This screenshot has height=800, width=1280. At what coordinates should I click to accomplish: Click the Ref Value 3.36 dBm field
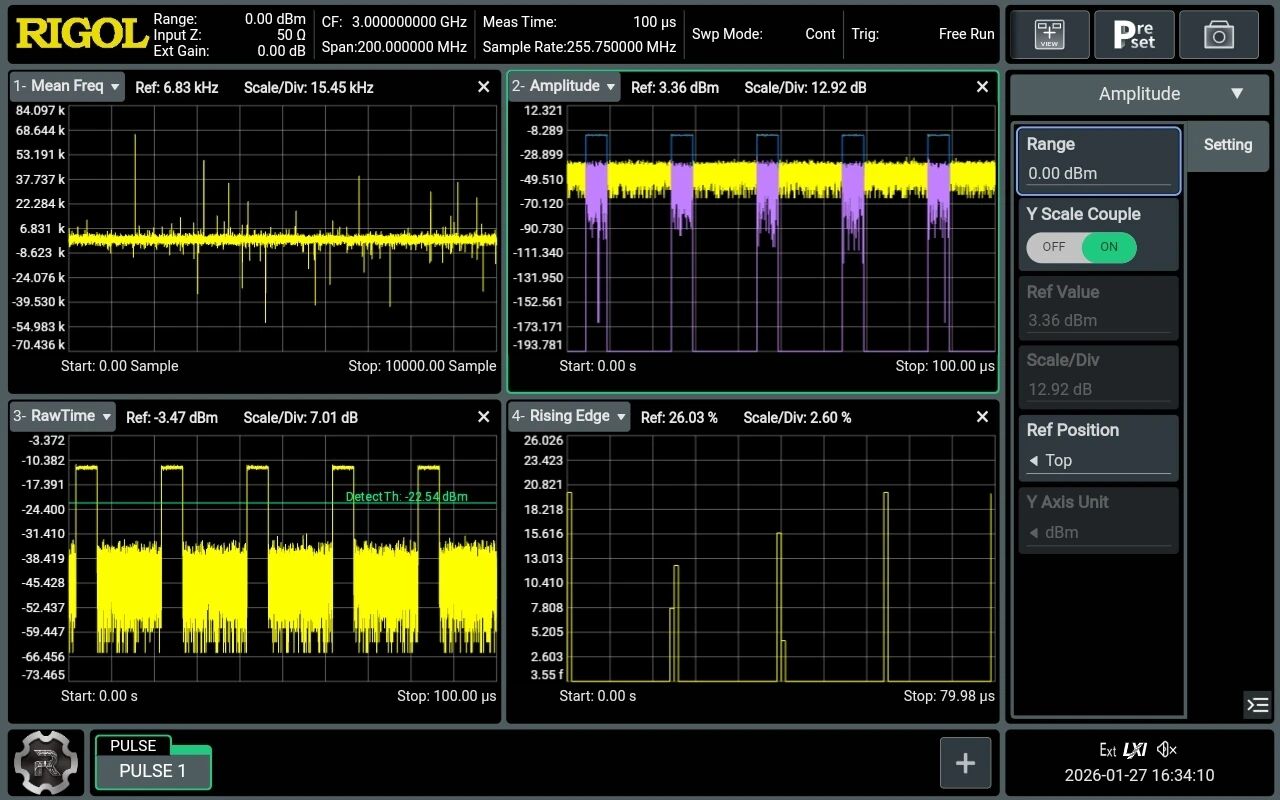pyautogui.click(x=1099, y=308)
